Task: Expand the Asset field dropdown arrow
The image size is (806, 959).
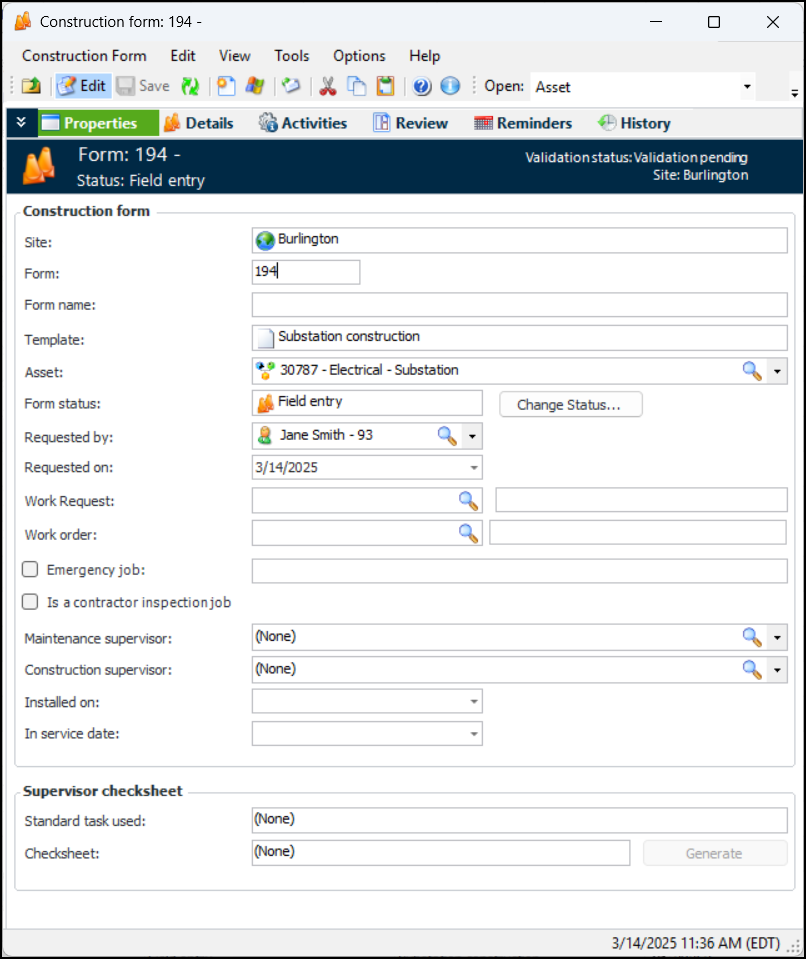Action: pos(777,371)
